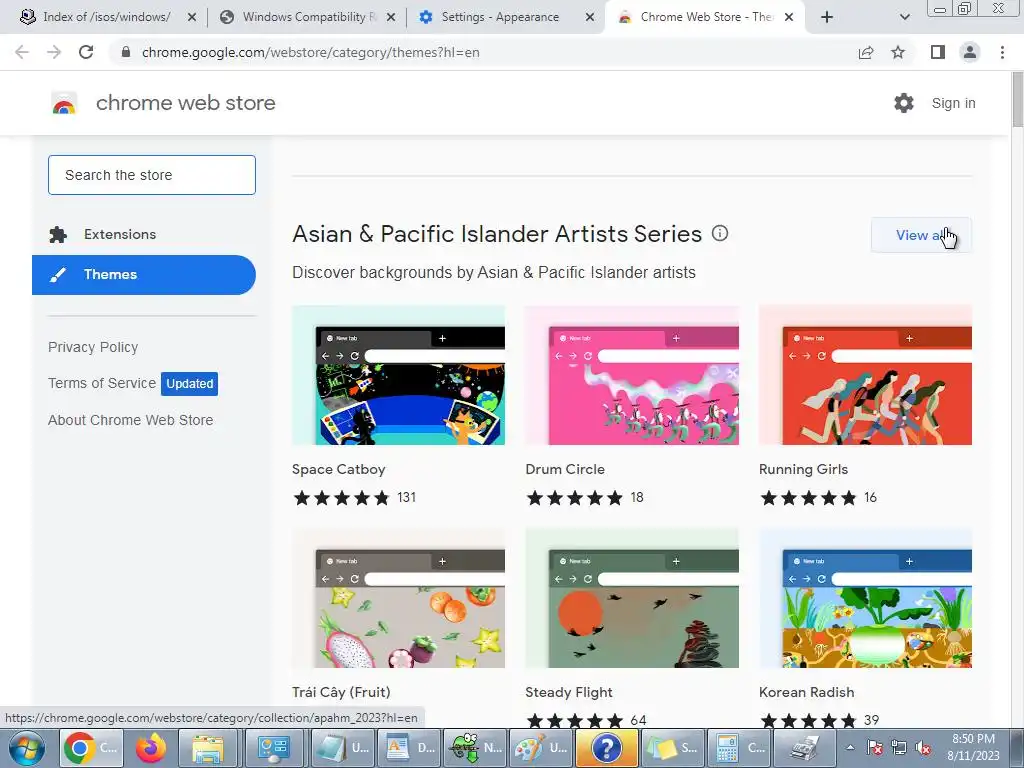This screenshot has width=1024, height=768.
Task: Click Sign in link
Action: pos(953,103)
